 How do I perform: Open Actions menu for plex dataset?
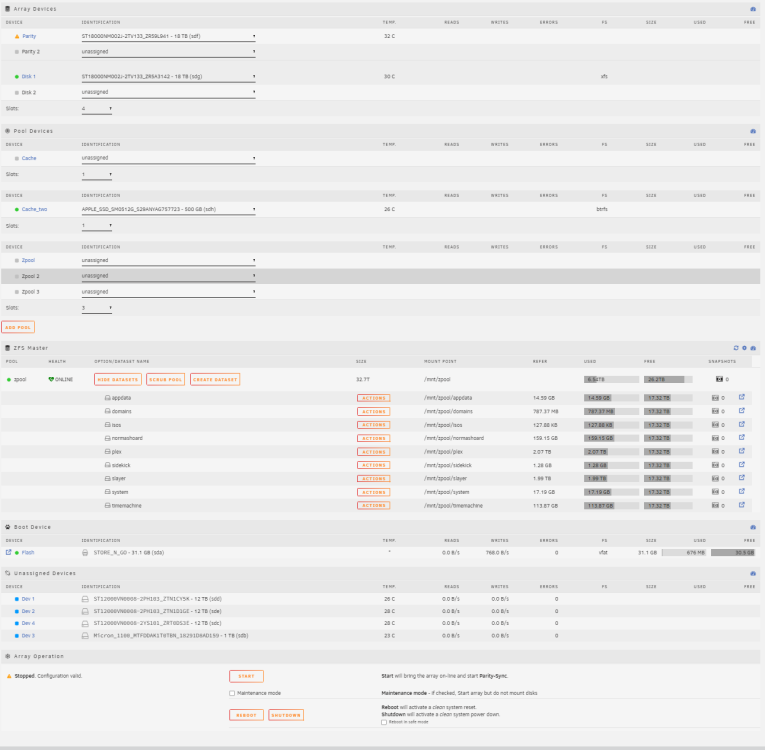click(x=374, y=452)
